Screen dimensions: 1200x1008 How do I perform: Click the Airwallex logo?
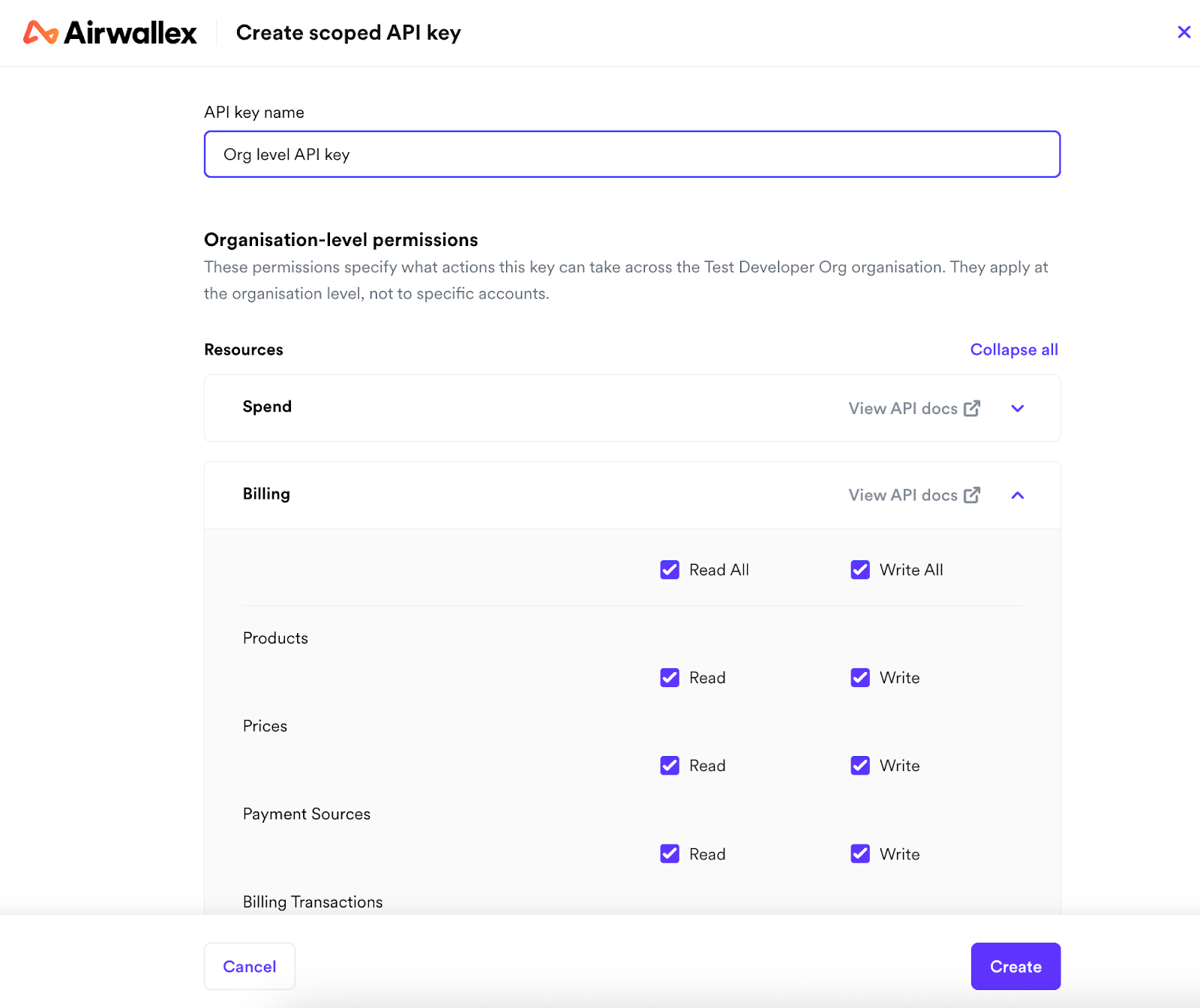pyautogui.click(x=109, y=33)
